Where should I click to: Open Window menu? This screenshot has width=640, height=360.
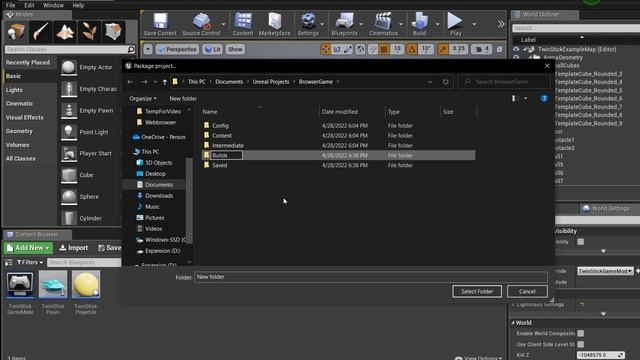53,5
